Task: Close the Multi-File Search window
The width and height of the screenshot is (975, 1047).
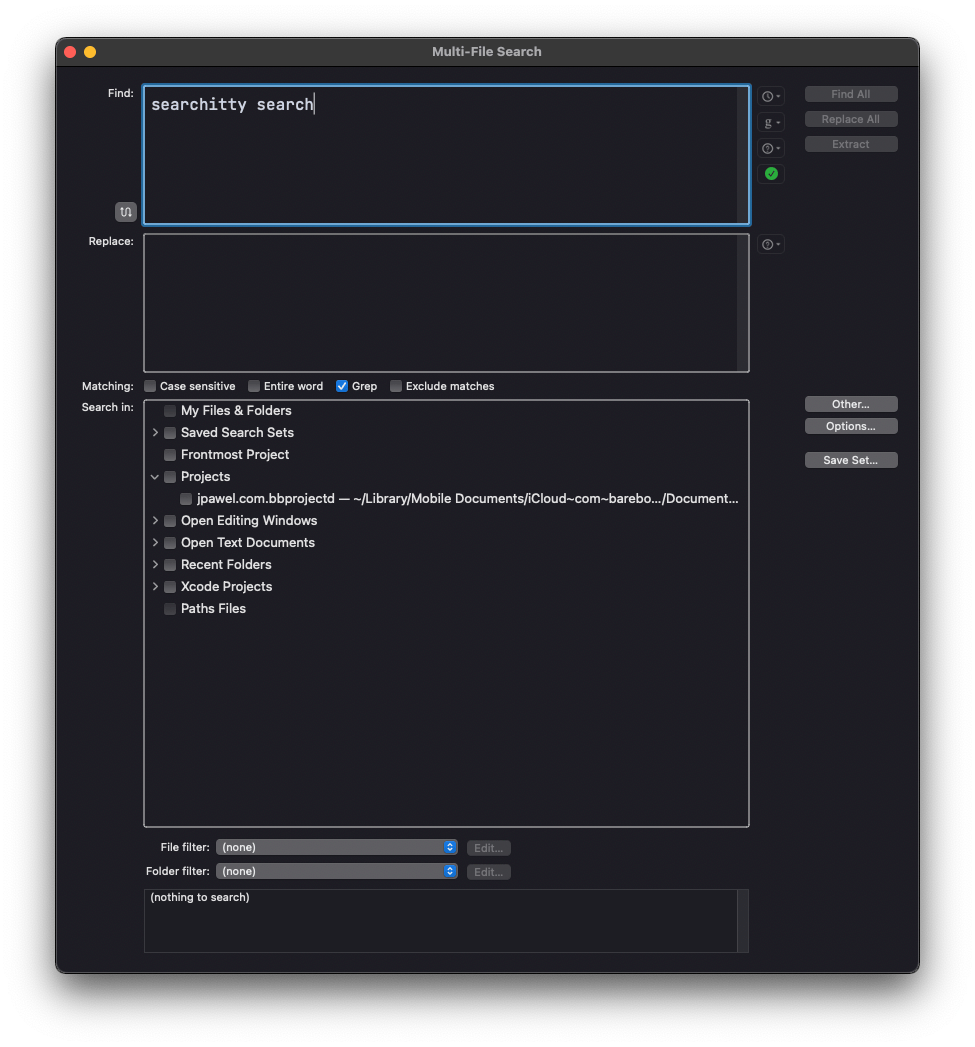Action: click(70, 52)
